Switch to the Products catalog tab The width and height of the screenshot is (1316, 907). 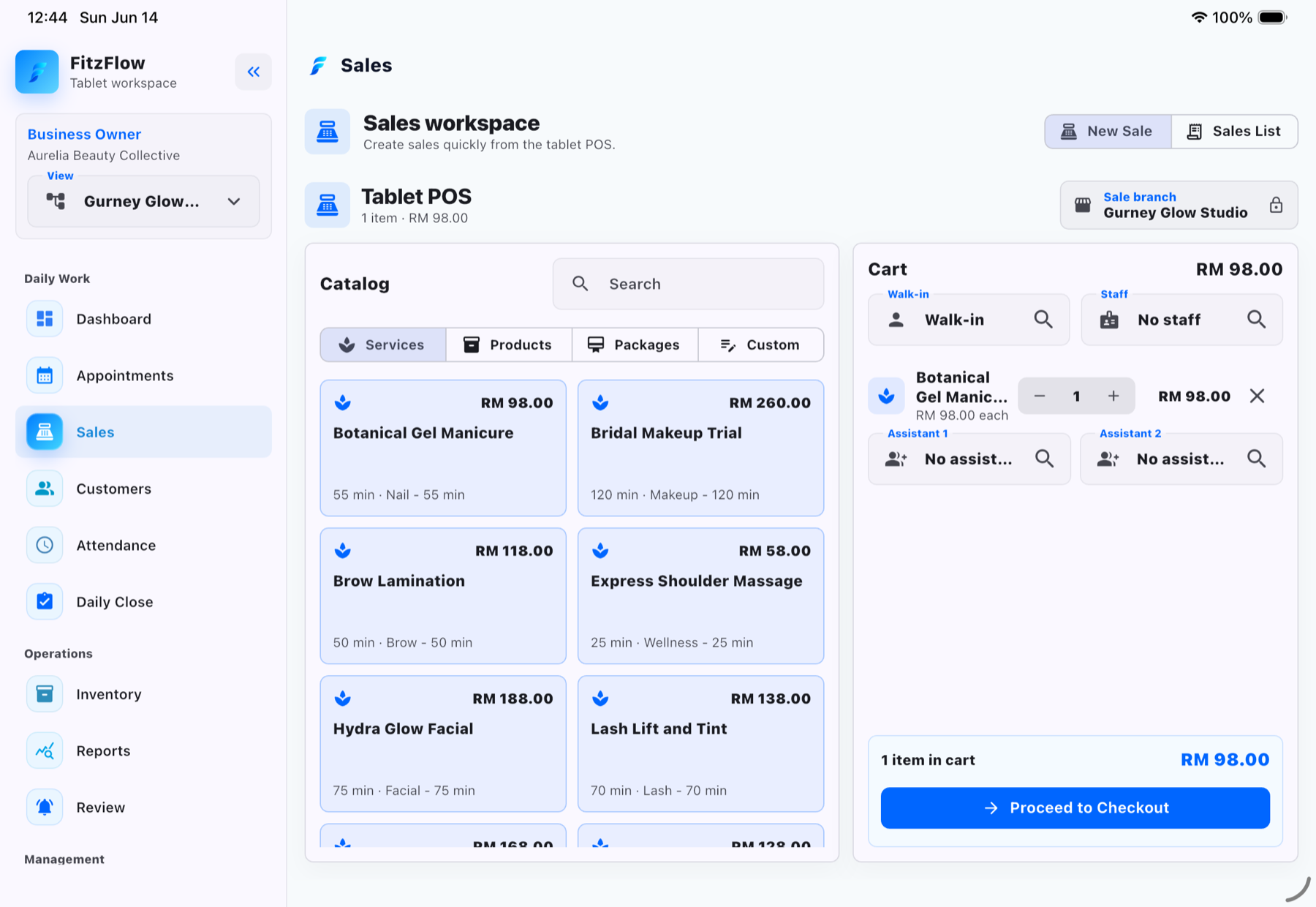click(509, 345)
